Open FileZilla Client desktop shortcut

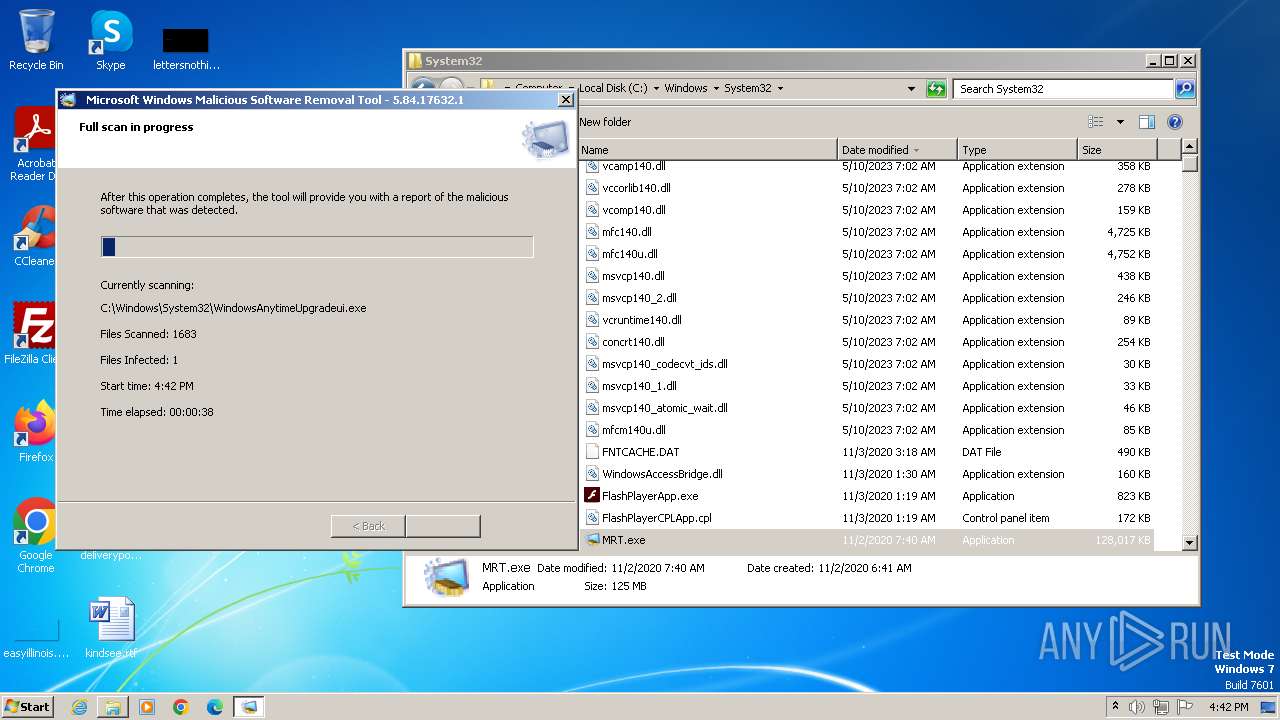(x=35, y=333)
